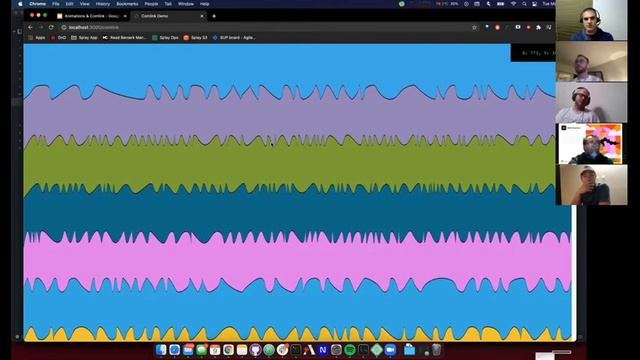Open the Splay Ops bookmark
The width and height of the screenshot is (640, 360).
coord(165,38)
